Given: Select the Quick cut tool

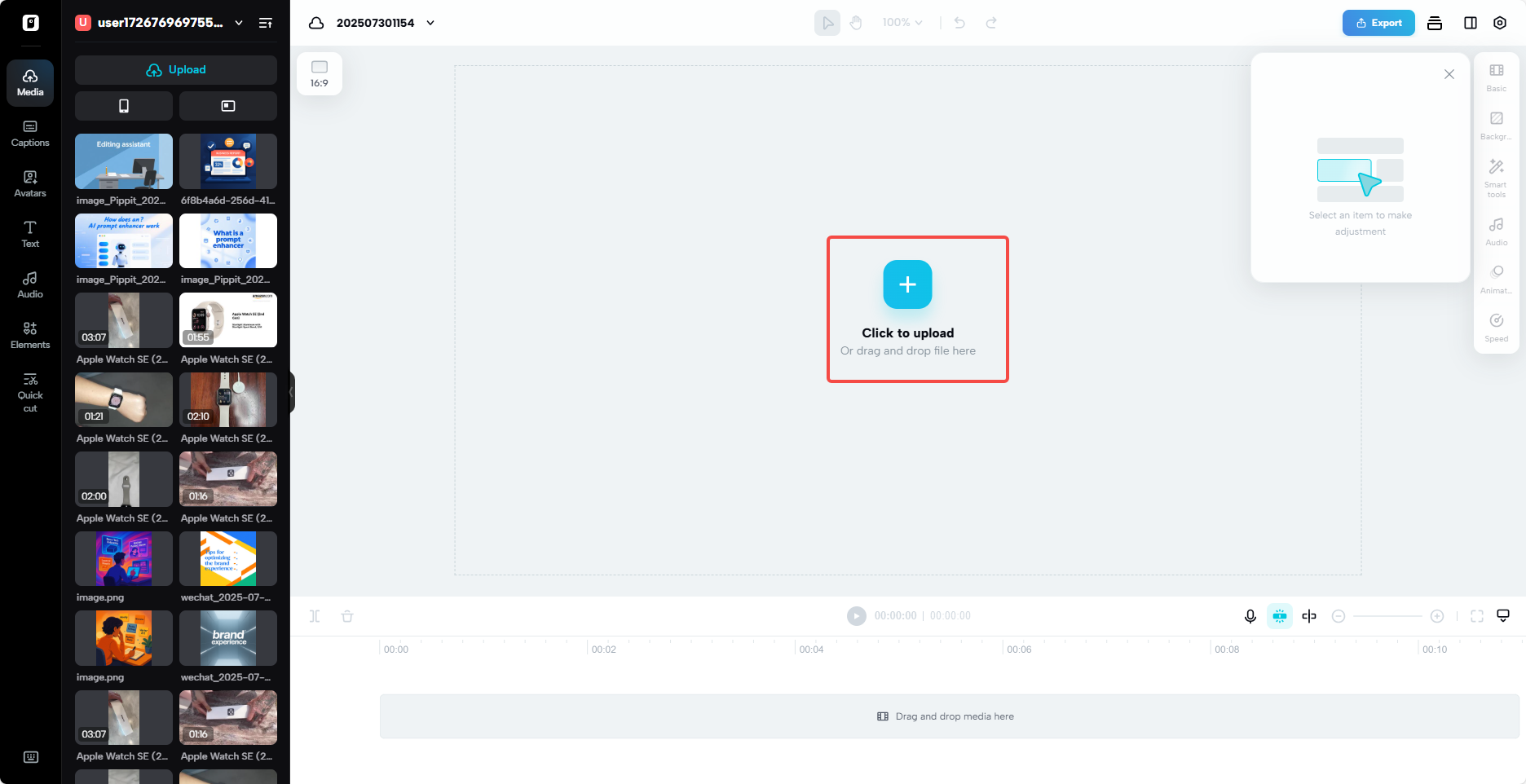Looking at the screenshot, I should [30, 391].
